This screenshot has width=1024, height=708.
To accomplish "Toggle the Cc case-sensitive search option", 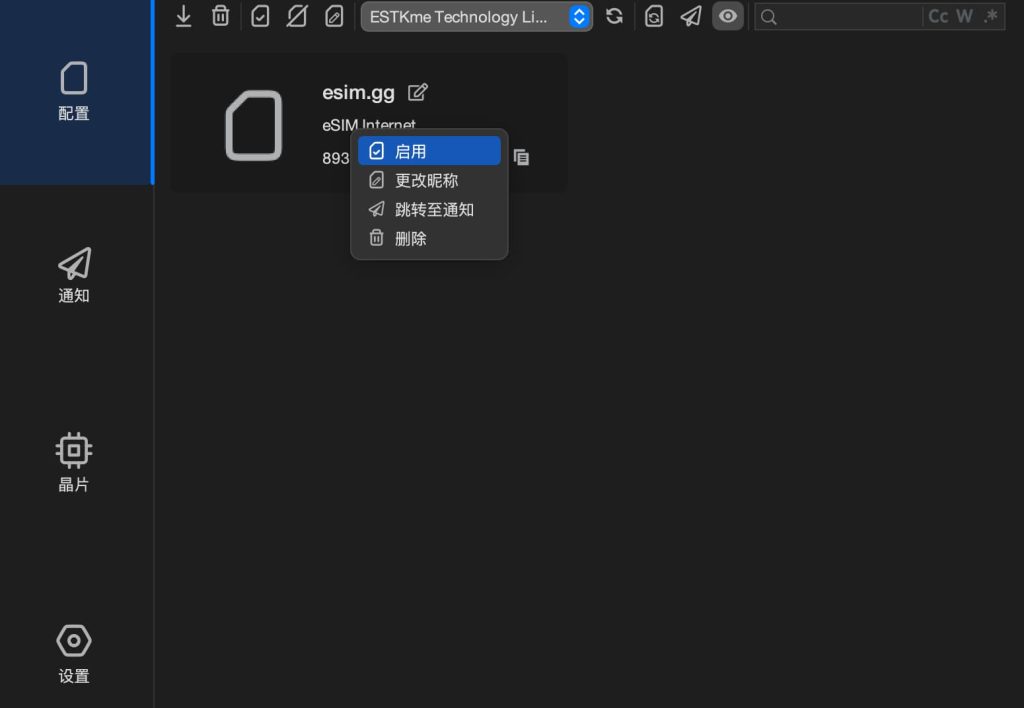I will point(938,16).
